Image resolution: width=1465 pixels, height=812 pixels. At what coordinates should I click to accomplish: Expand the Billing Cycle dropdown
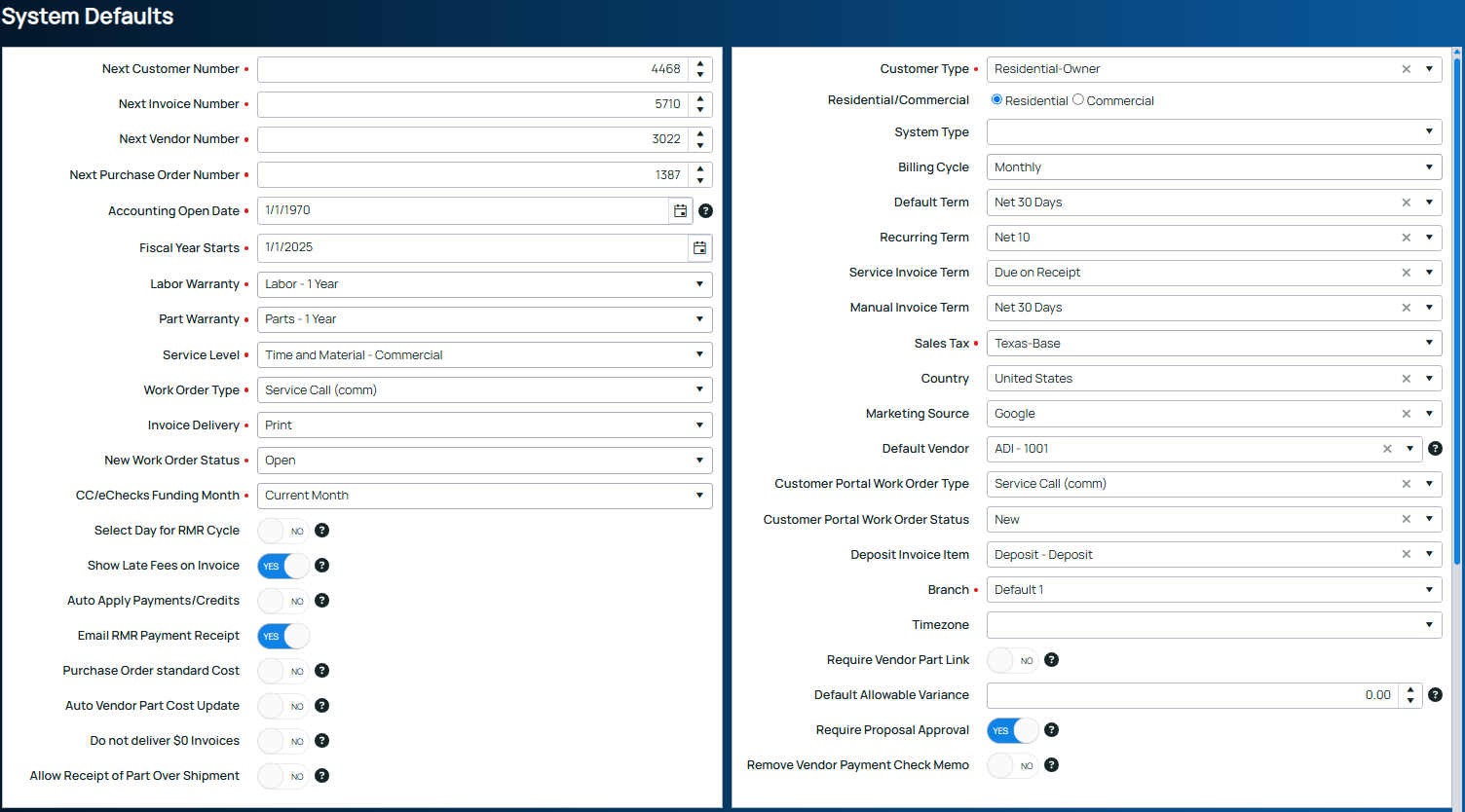click(1429, 167)
